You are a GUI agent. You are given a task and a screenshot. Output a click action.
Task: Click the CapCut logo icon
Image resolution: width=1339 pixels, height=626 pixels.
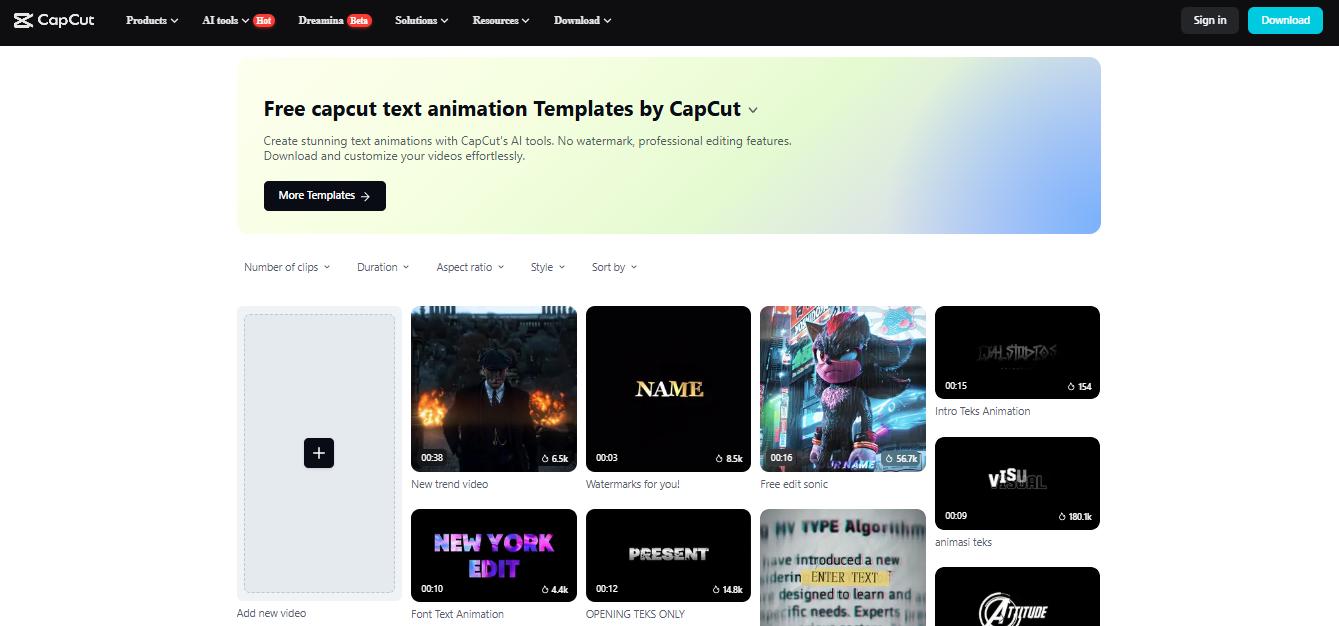pyautogui.click(x=24, y=20)
